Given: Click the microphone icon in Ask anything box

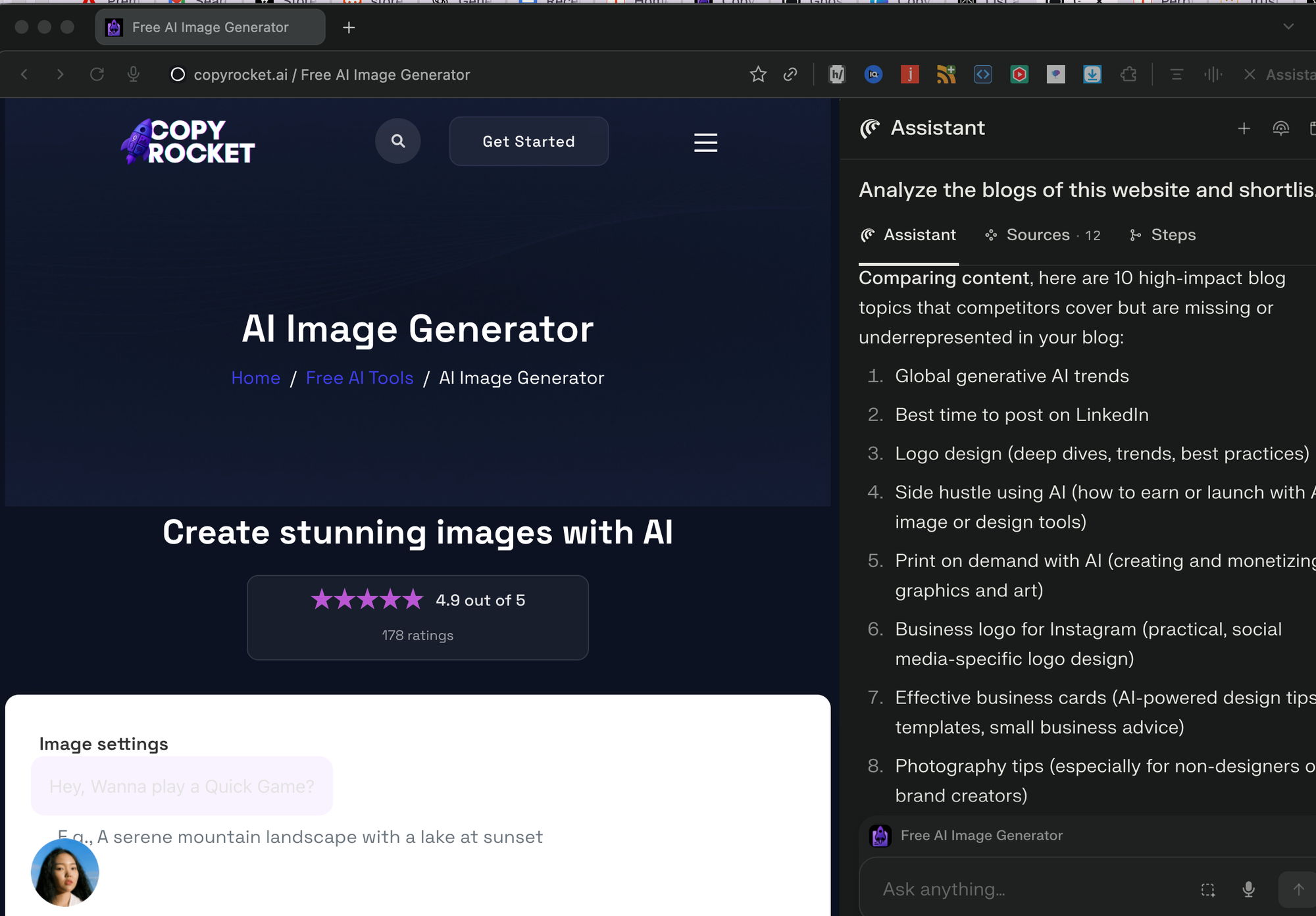Looking at the screenshot, I should (x=1248, y=889).
